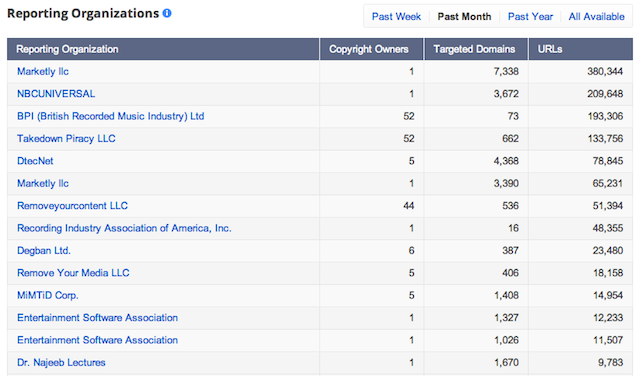Open Recording Industry Association of America link
This screenshot has width=640, height=376.
(124, 228)
